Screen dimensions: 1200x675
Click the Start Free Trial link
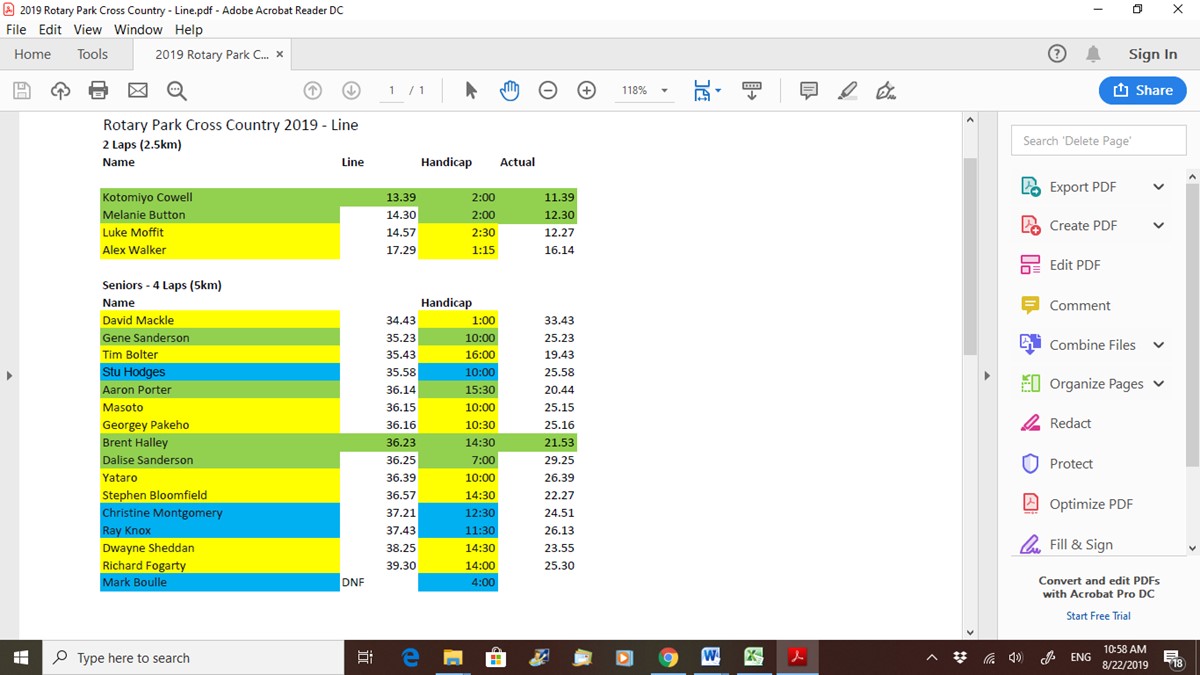(1098, 616)
